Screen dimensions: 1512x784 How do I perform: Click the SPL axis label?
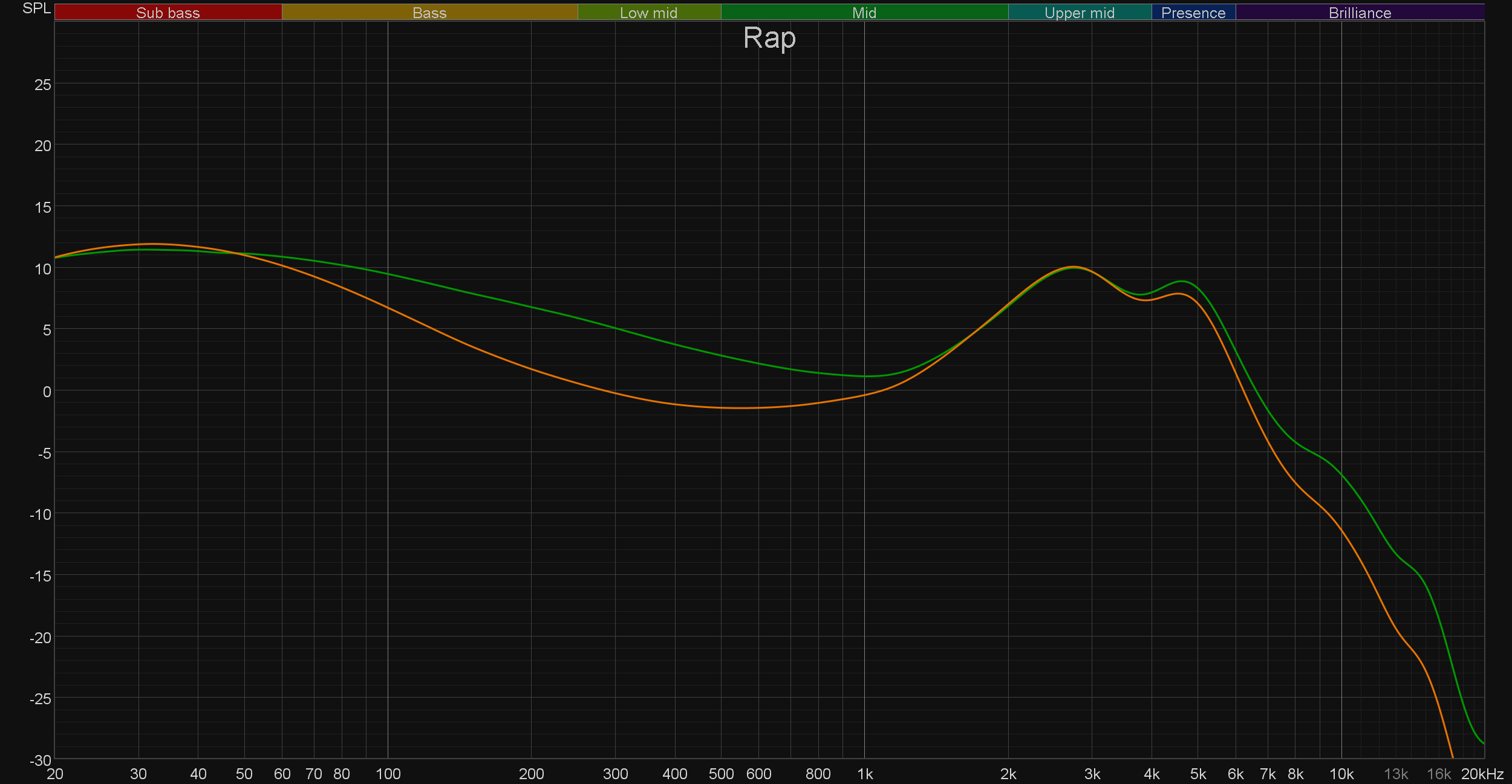pyautogui.click(x=36, y=8)
